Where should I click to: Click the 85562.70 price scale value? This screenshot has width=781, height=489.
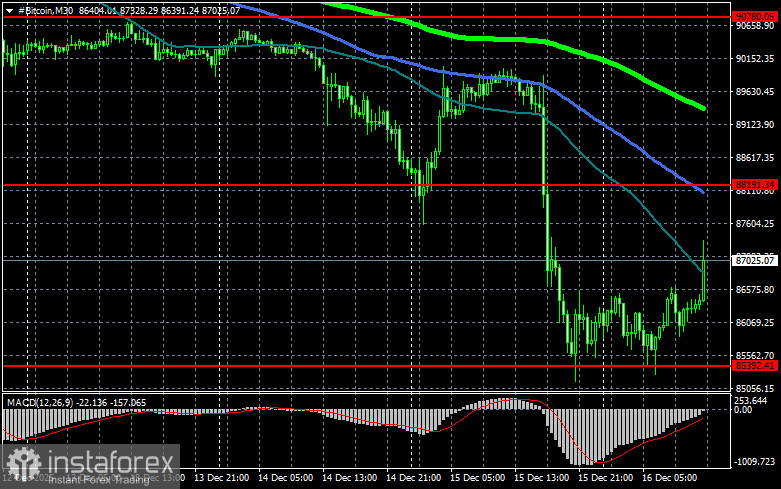point(755,356)
